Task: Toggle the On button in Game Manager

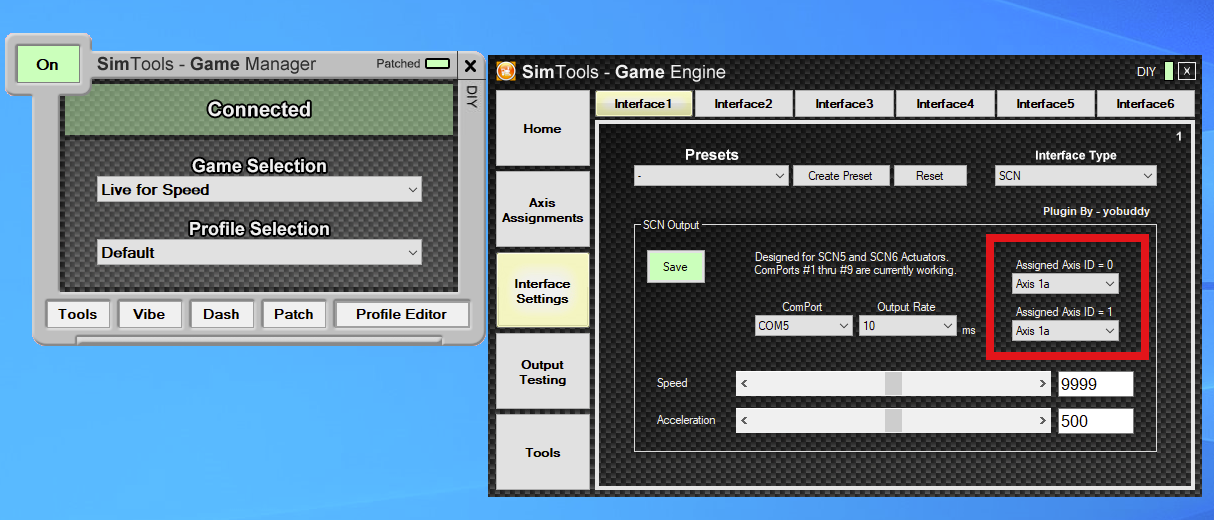Action: [47, 64]
